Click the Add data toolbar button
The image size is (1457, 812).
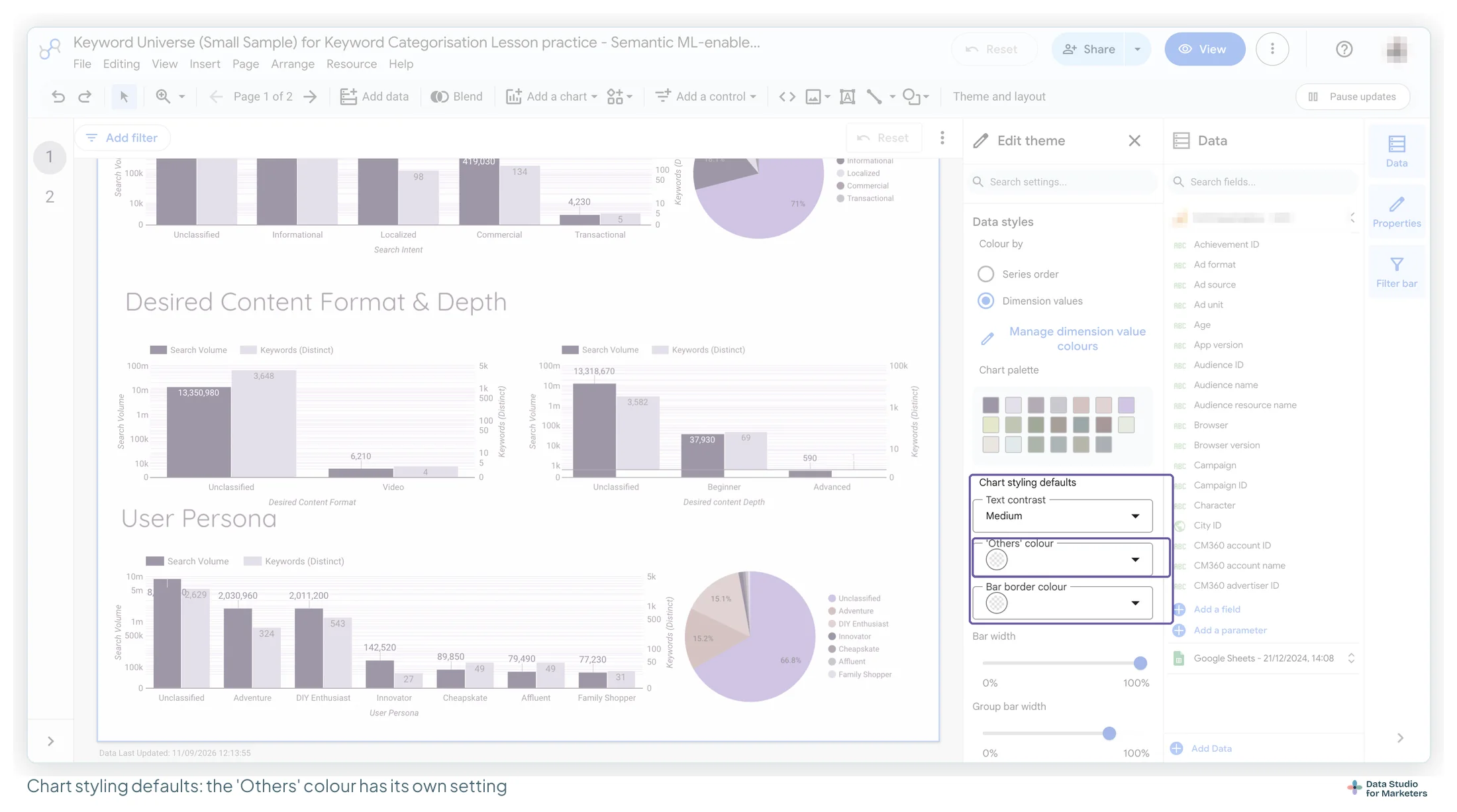point(374,97)
